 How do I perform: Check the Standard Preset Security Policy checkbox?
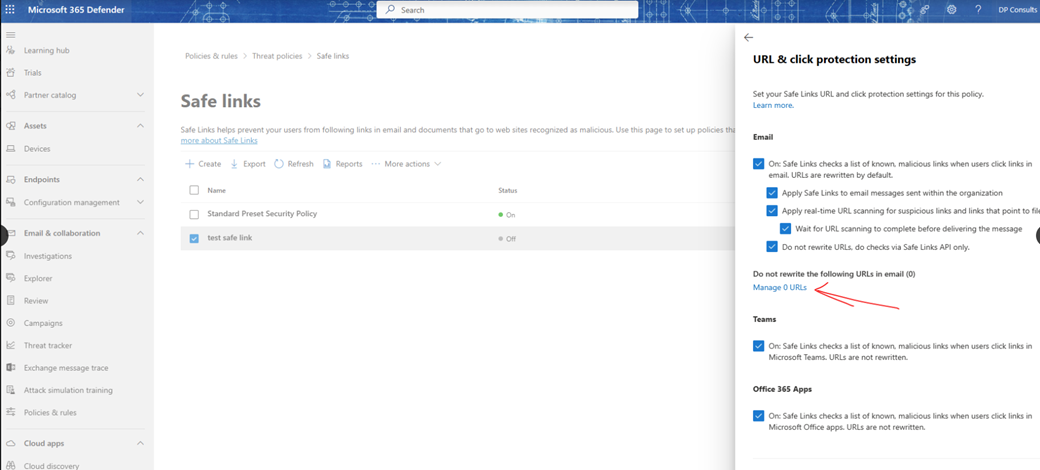194,214
